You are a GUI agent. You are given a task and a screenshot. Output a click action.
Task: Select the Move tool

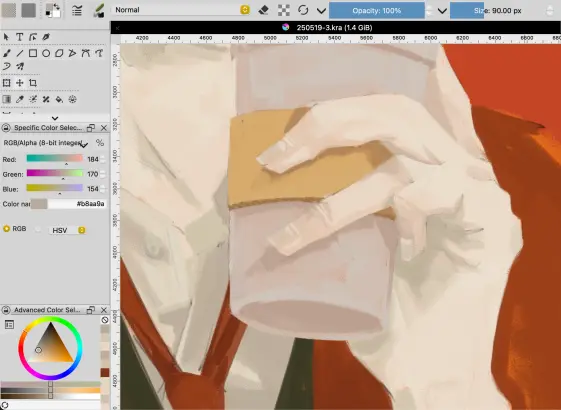(x=20, y=83)
